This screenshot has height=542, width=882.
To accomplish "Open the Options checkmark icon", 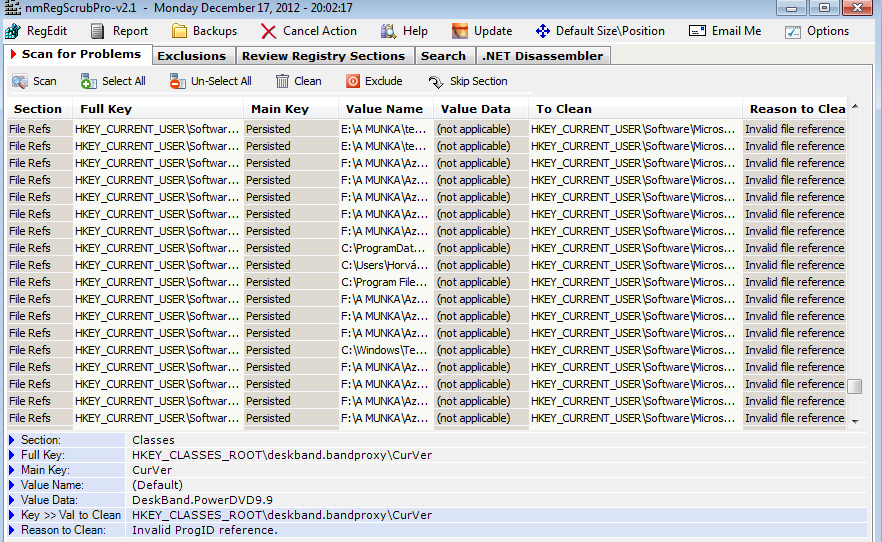I will tap(793, 32).
